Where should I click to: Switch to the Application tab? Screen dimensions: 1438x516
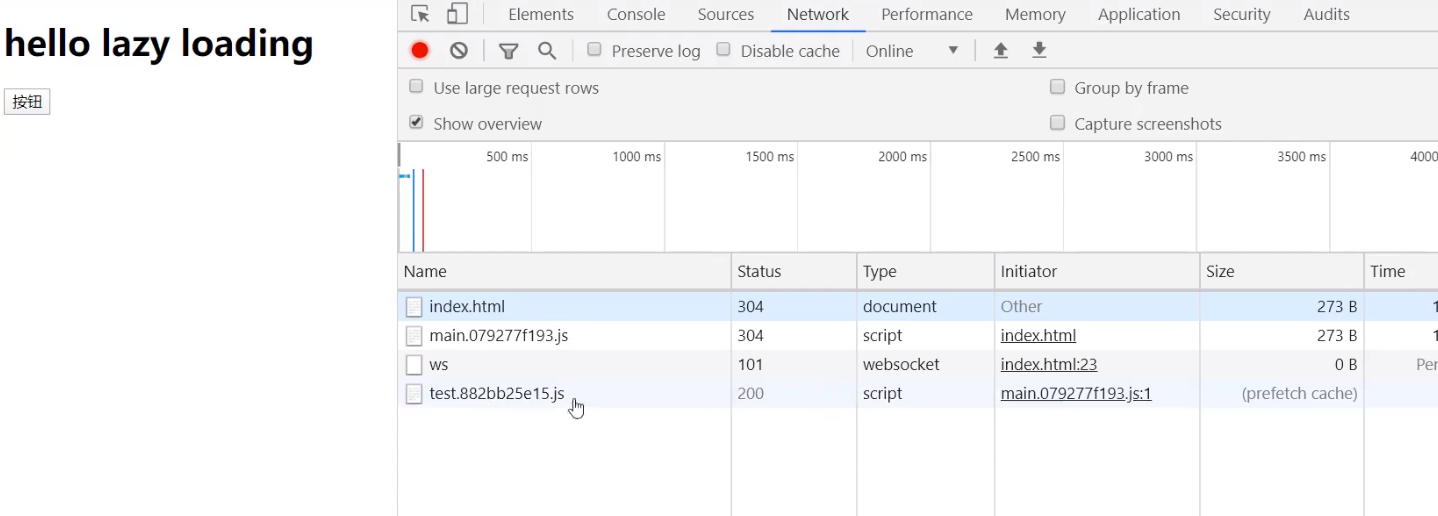pos(1139,14)
